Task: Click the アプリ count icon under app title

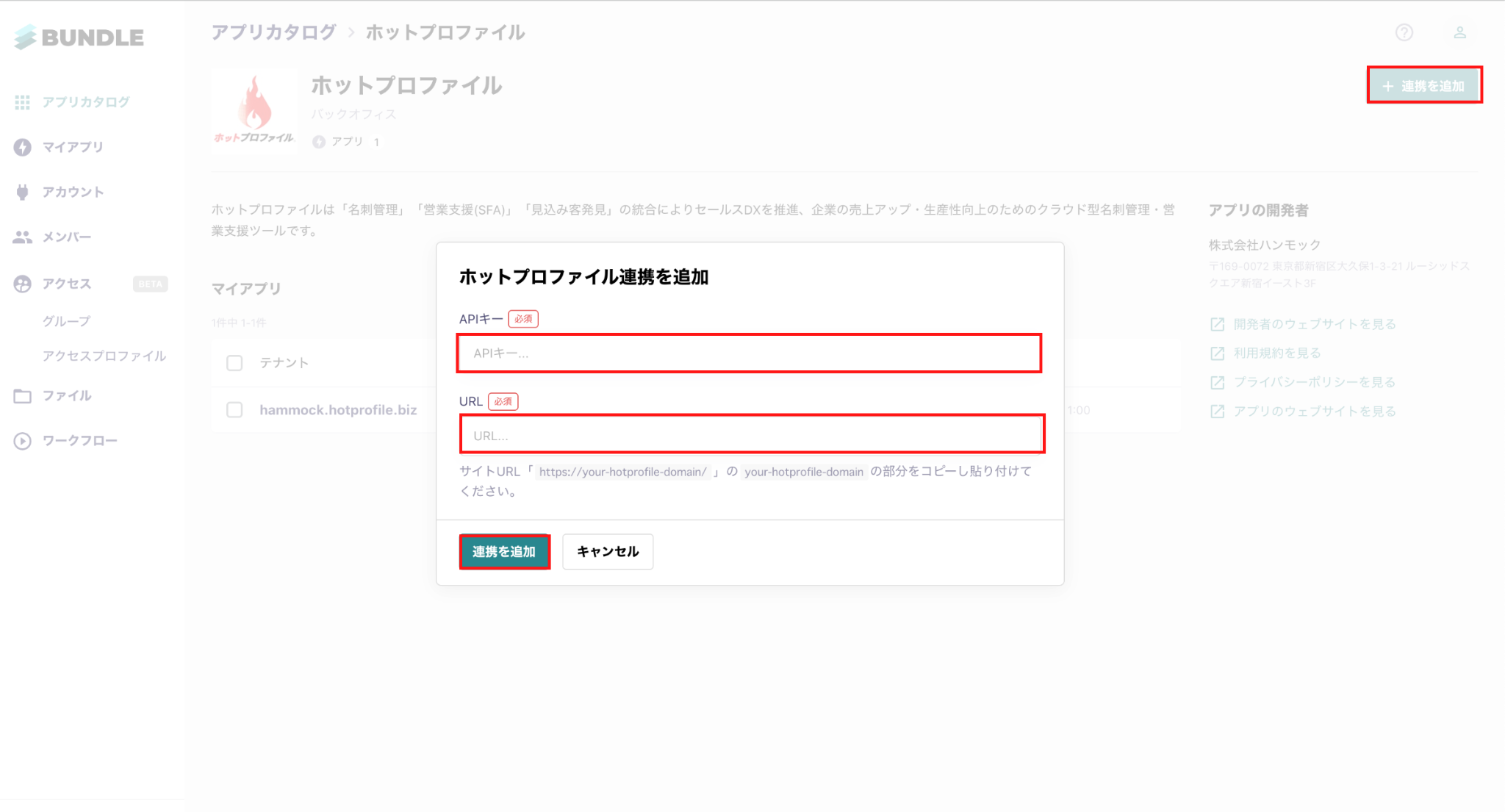Action: pos(319,142)
